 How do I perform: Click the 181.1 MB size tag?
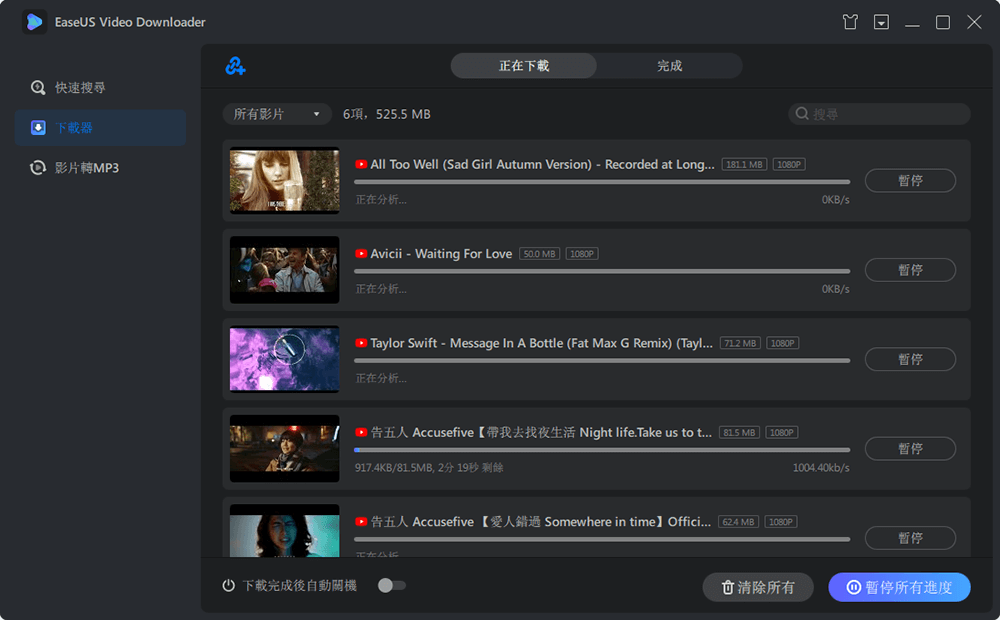744,165
